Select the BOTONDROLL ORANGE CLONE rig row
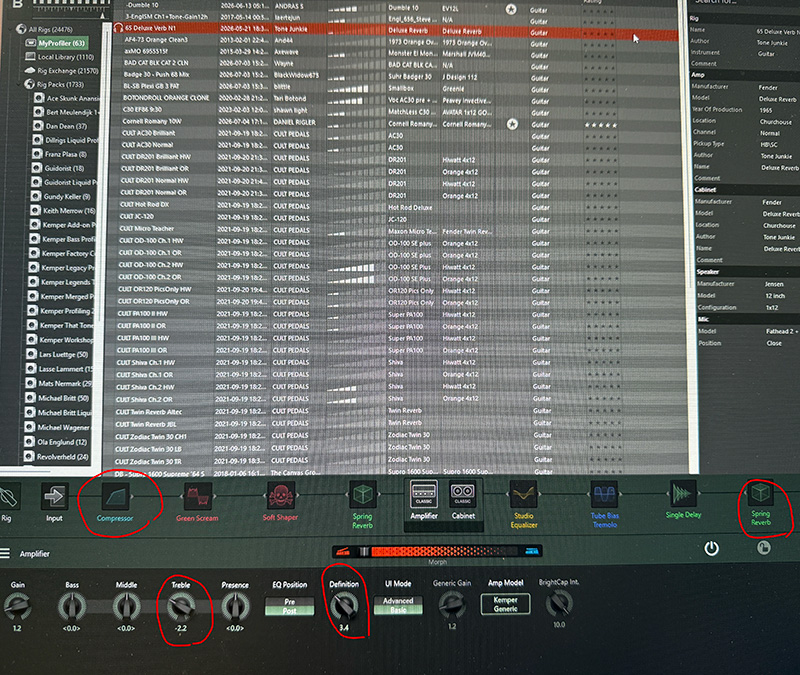This screenshot has height=675, width=800. 396,98
